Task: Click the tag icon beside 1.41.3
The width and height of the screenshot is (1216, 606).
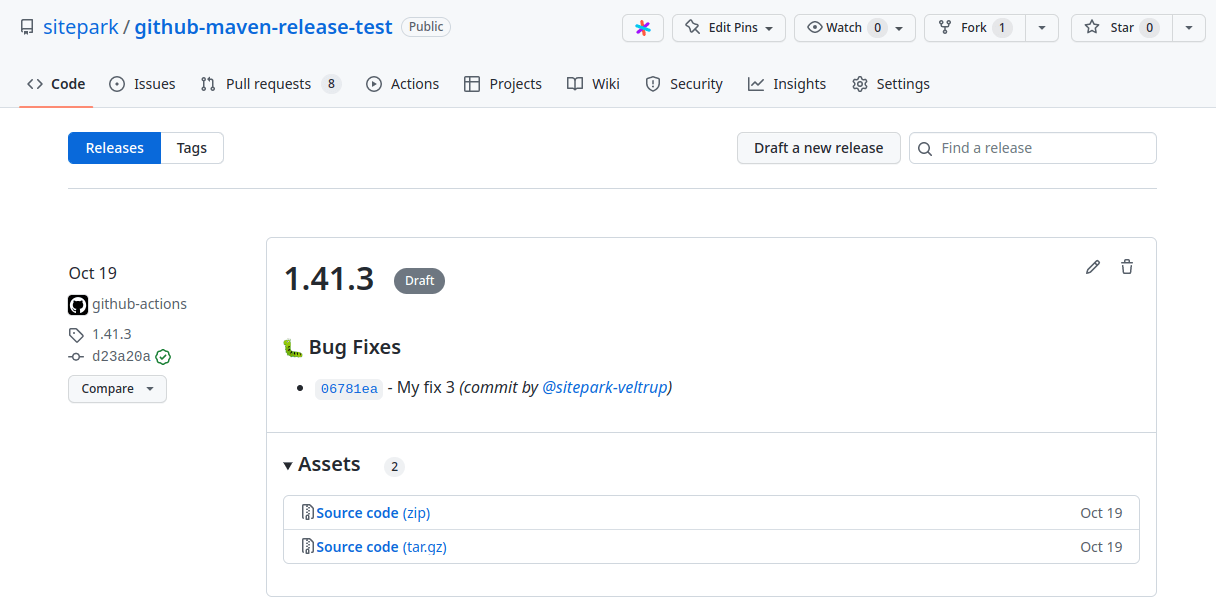Action: point(75,333)
